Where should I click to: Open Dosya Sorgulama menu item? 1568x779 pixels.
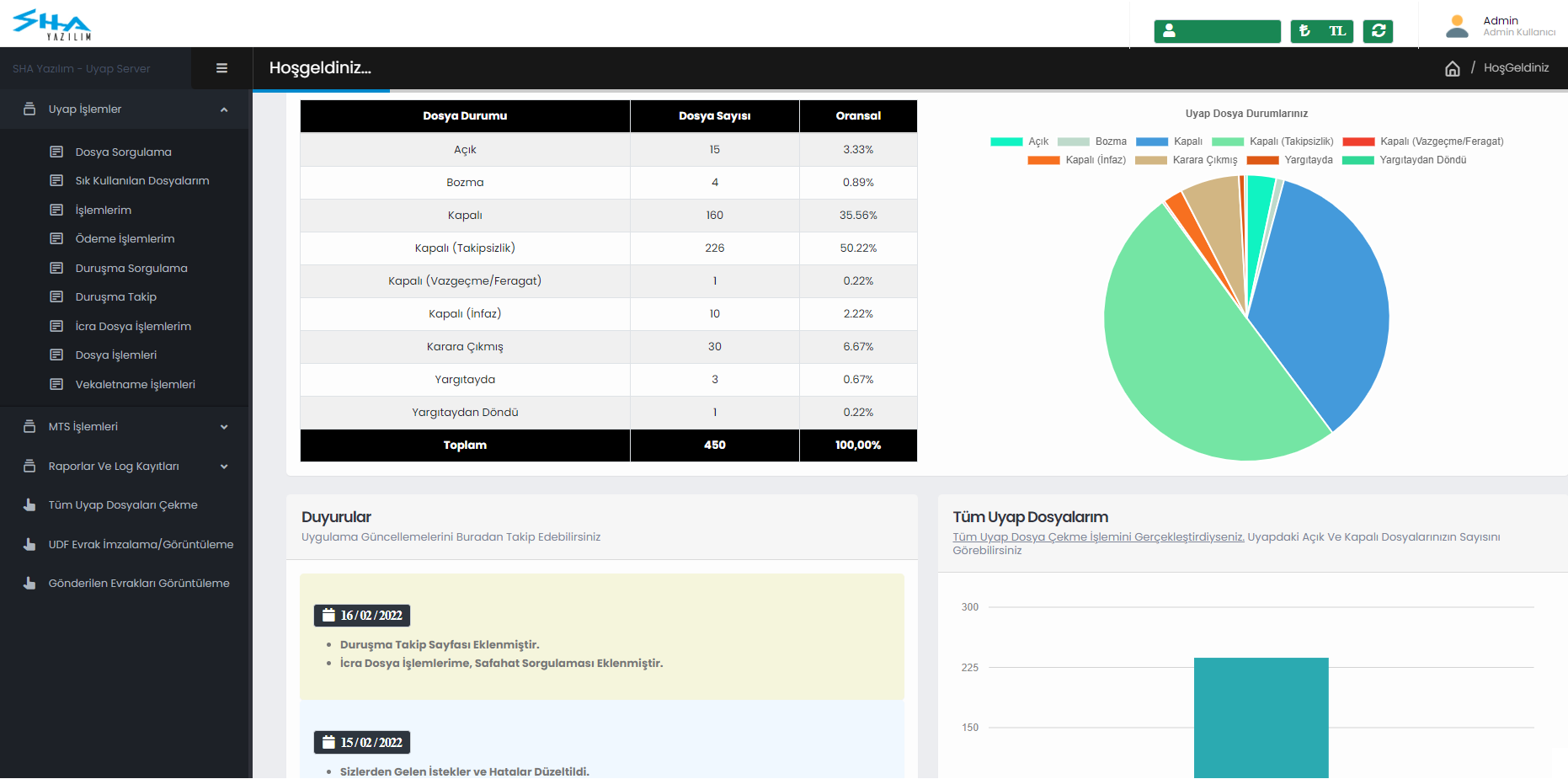tap(123, 152)
